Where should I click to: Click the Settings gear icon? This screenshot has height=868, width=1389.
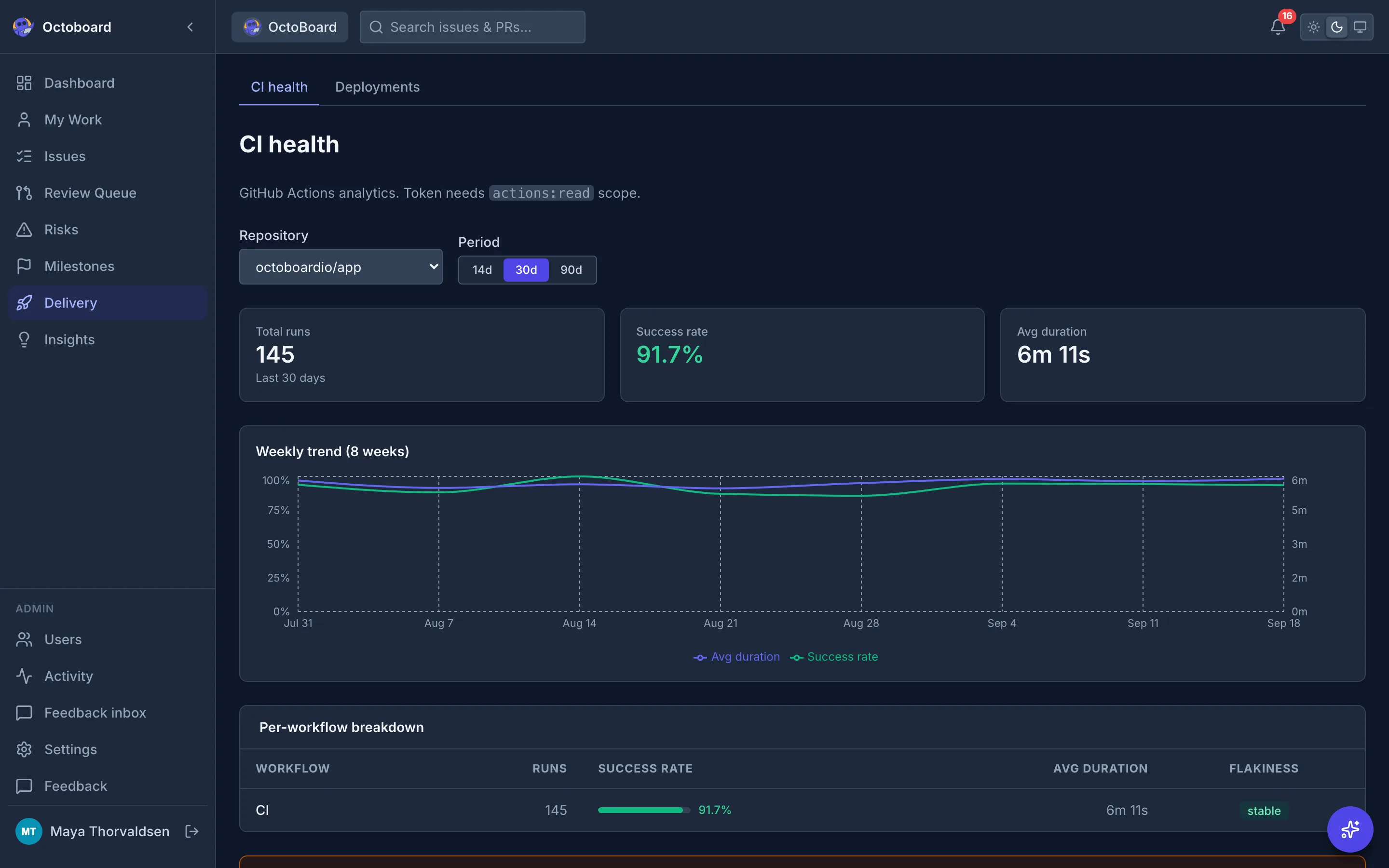click(x=24, y=749)
